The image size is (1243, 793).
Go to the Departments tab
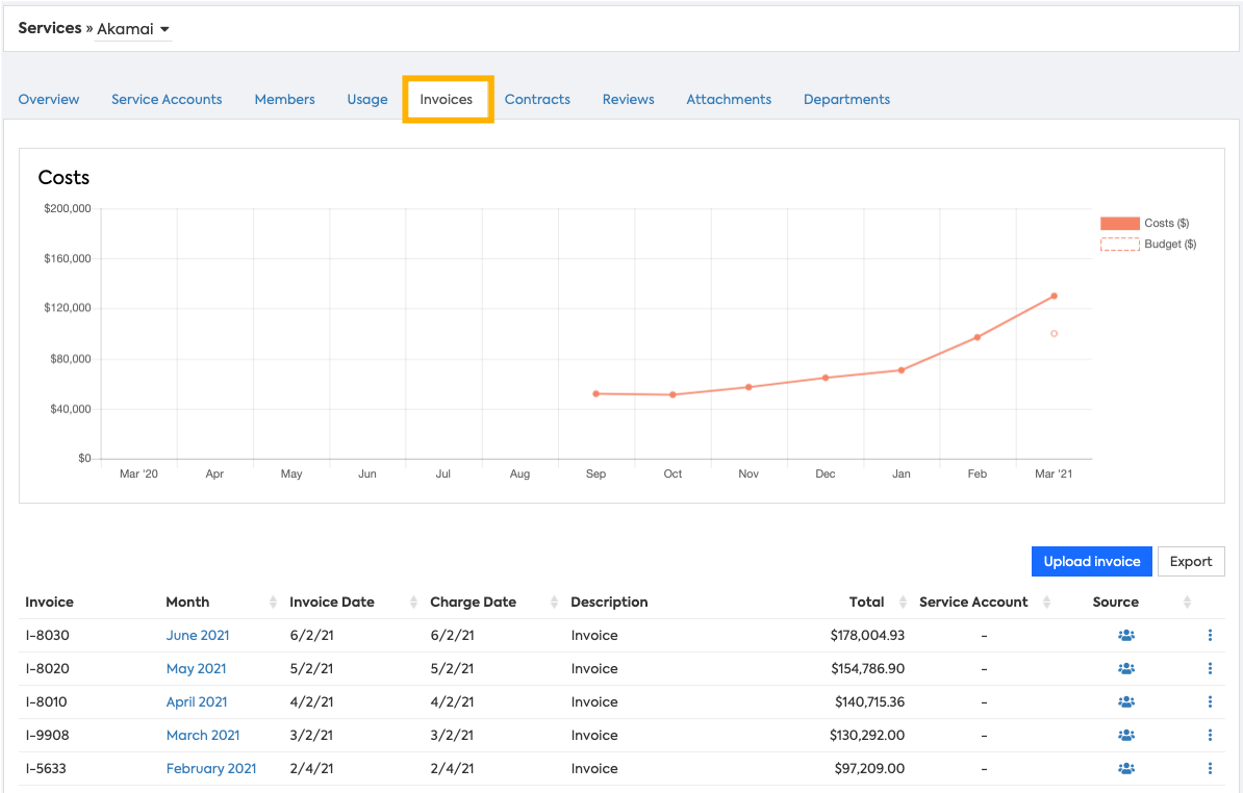pyautogui.click(x=846, y=99)
